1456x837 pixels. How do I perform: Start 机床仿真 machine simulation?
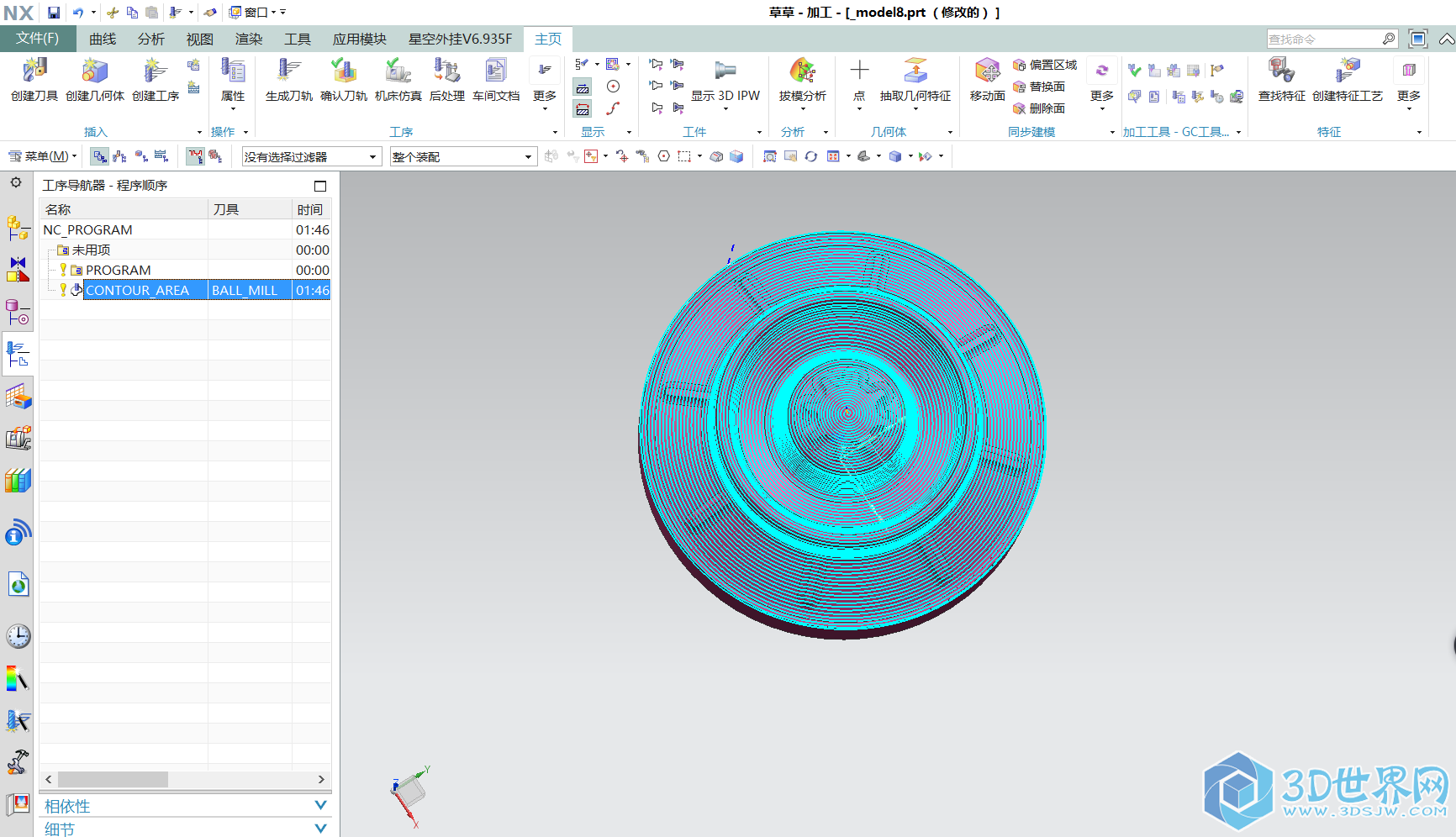click(398, 80)
